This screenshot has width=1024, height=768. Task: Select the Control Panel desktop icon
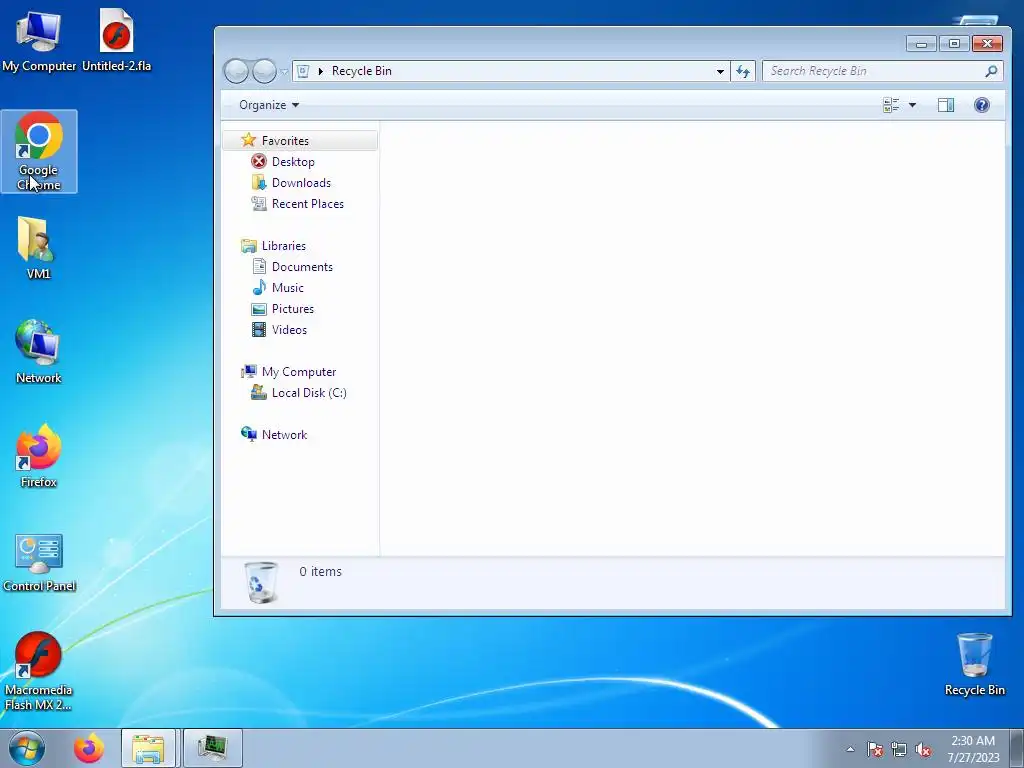click(39, 562)
